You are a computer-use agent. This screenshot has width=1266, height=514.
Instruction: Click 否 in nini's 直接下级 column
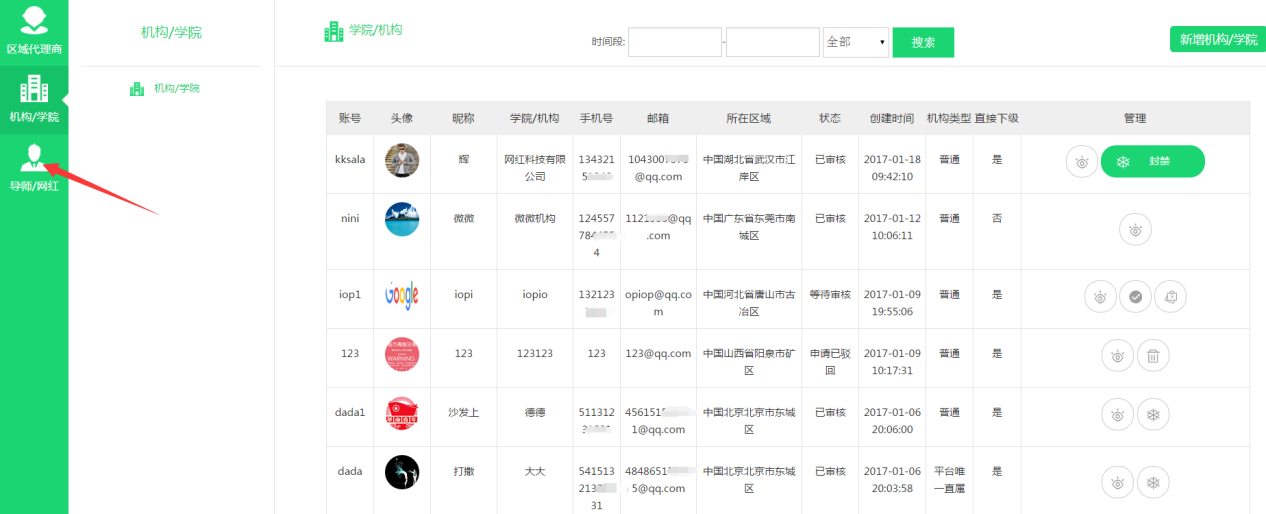point(996,218)
